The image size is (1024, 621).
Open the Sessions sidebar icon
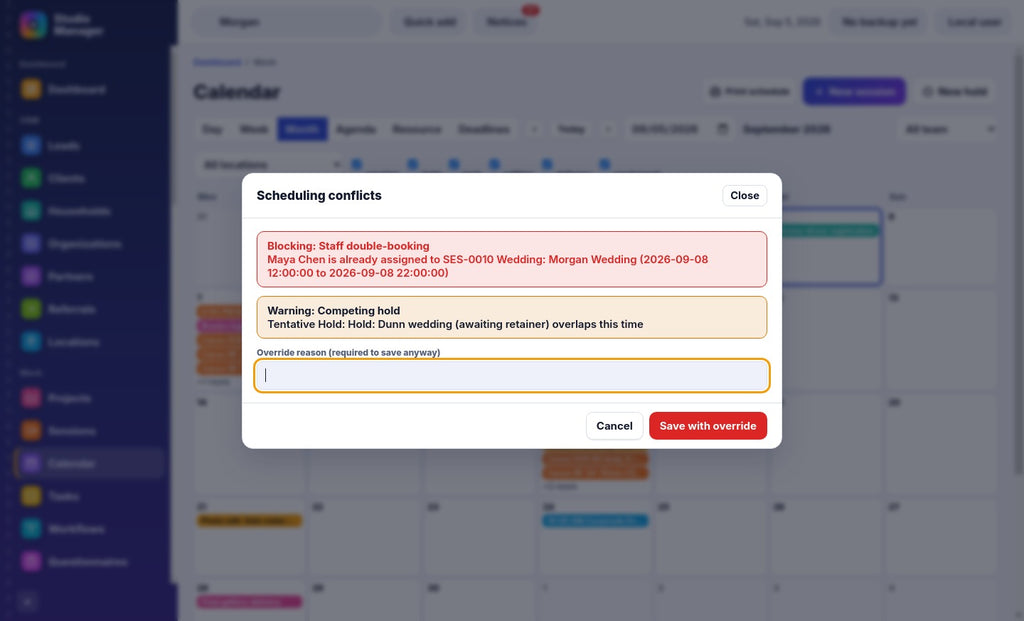coord(31,430)
